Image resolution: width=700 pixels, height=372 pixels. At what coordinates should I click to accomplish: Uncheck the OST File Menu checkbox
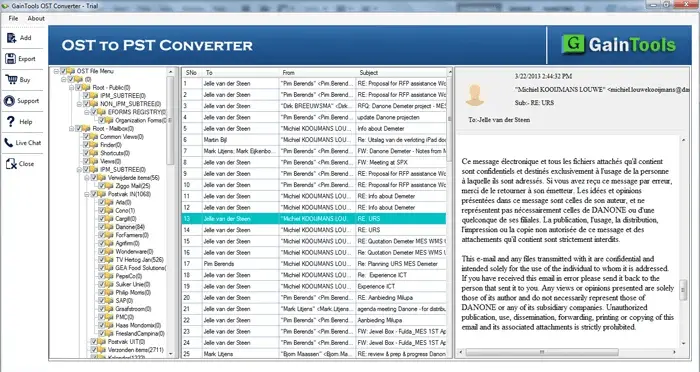[63, 71]
